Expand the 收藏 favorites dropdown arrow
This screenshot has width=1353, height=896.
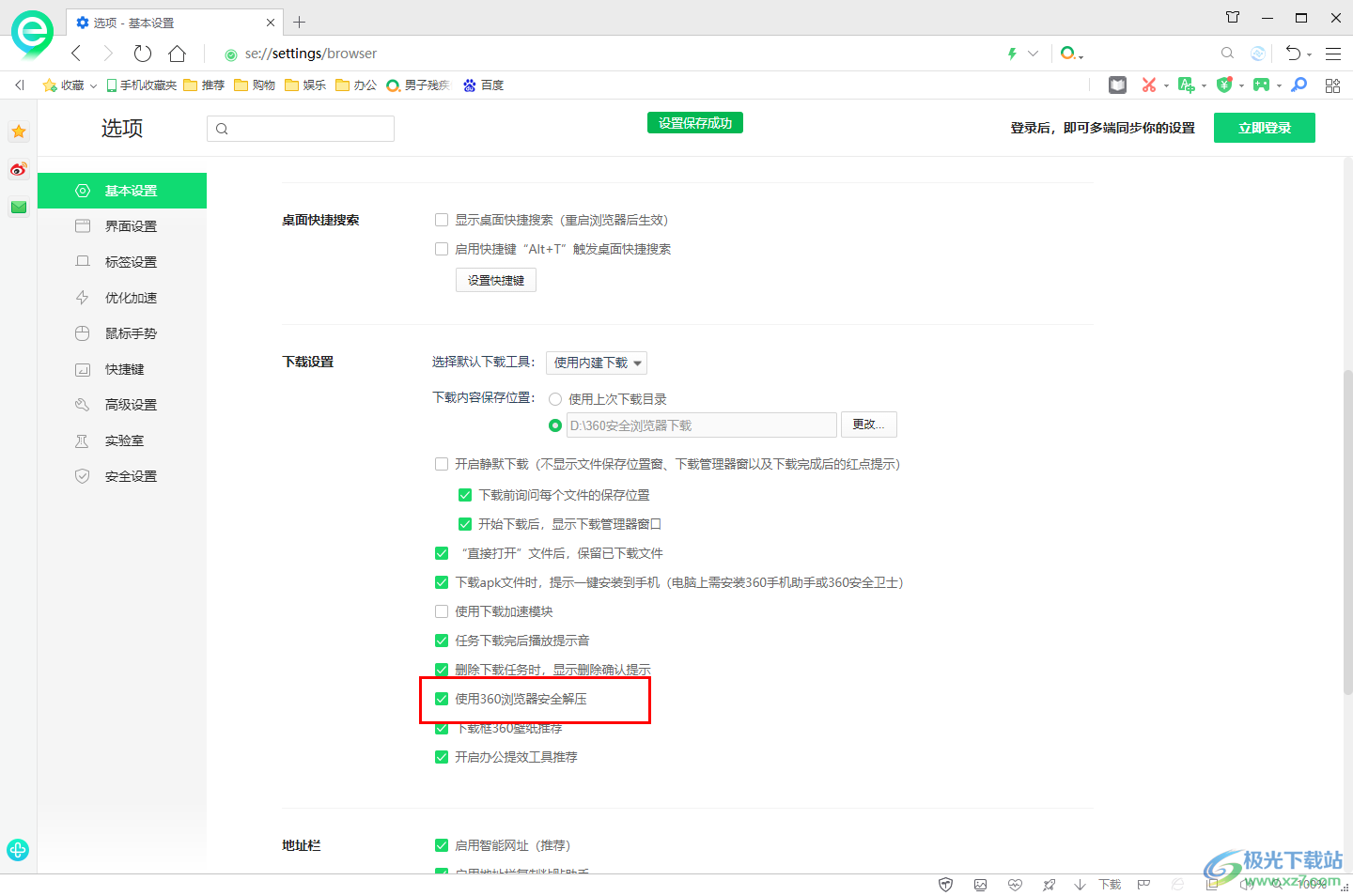(94, 85)
